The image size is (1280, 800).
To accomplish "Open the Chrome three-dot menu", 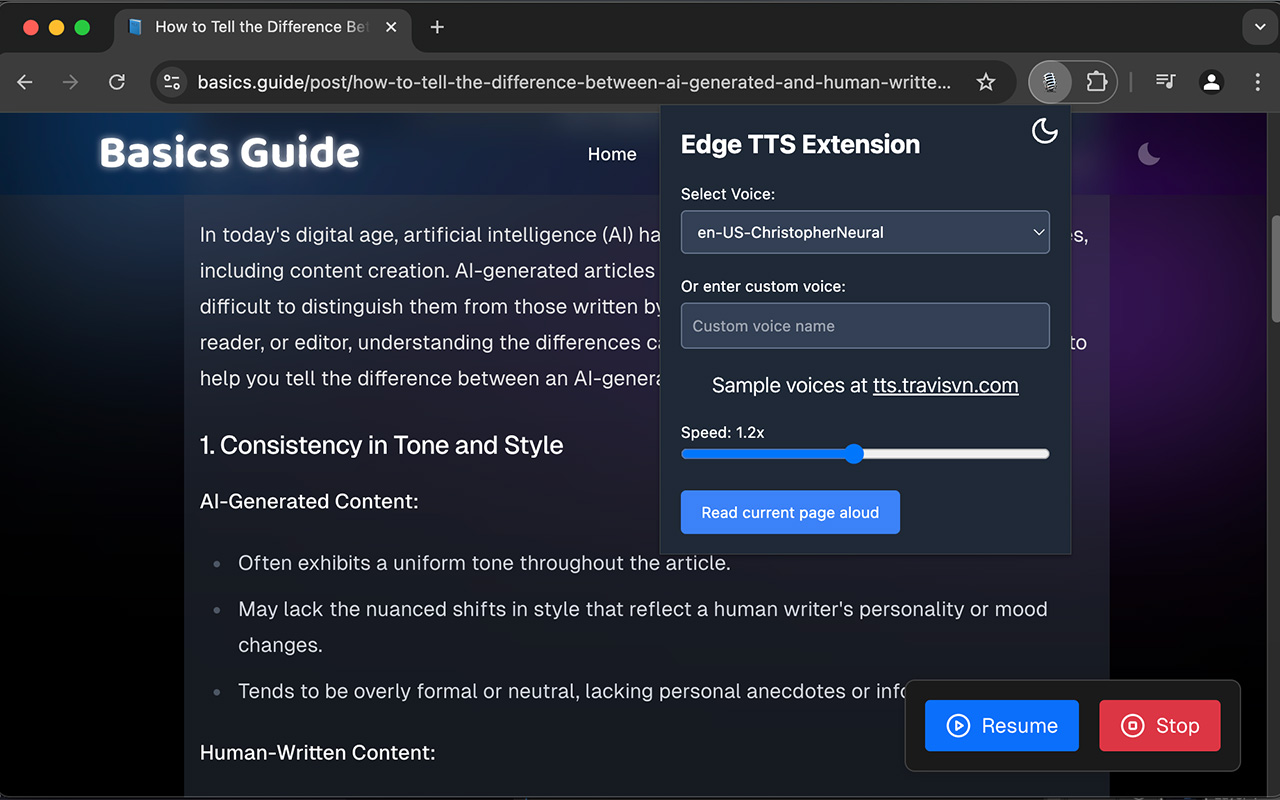I will point(1257,82).
